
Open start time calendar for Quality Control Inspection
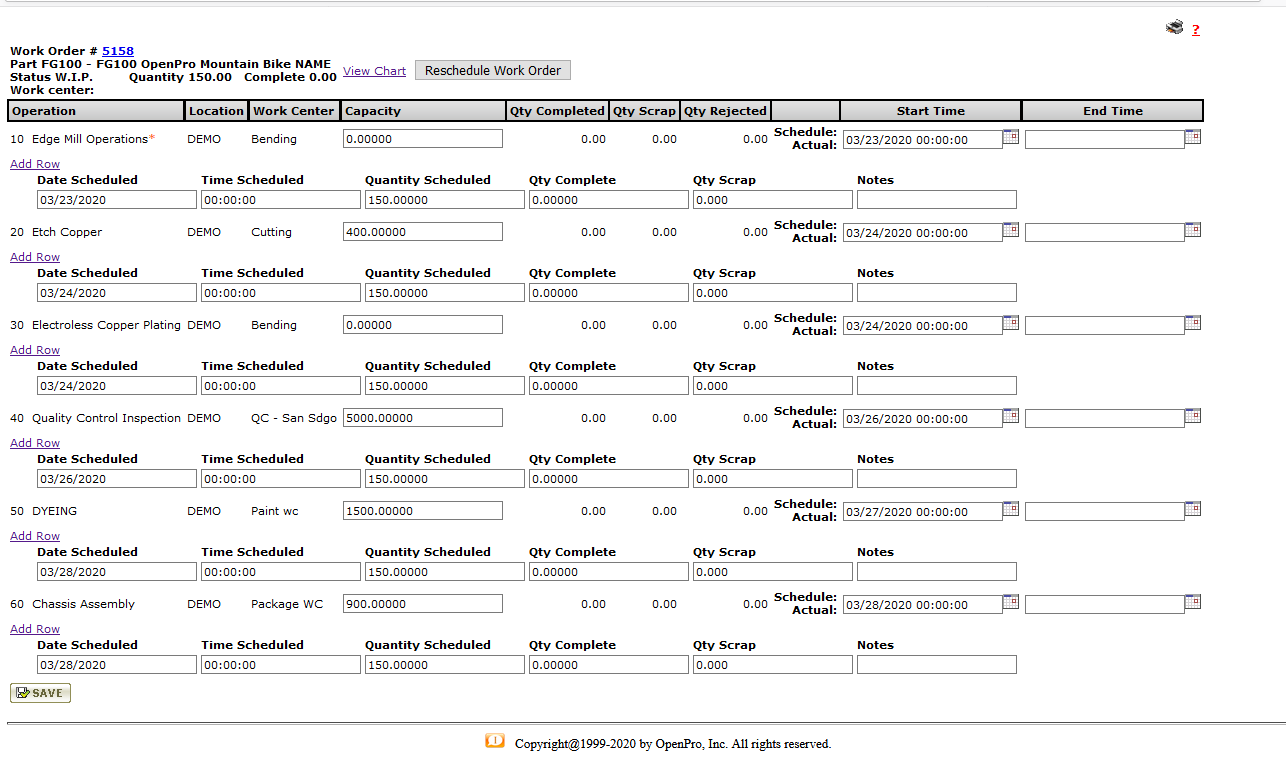(1011, 416)
